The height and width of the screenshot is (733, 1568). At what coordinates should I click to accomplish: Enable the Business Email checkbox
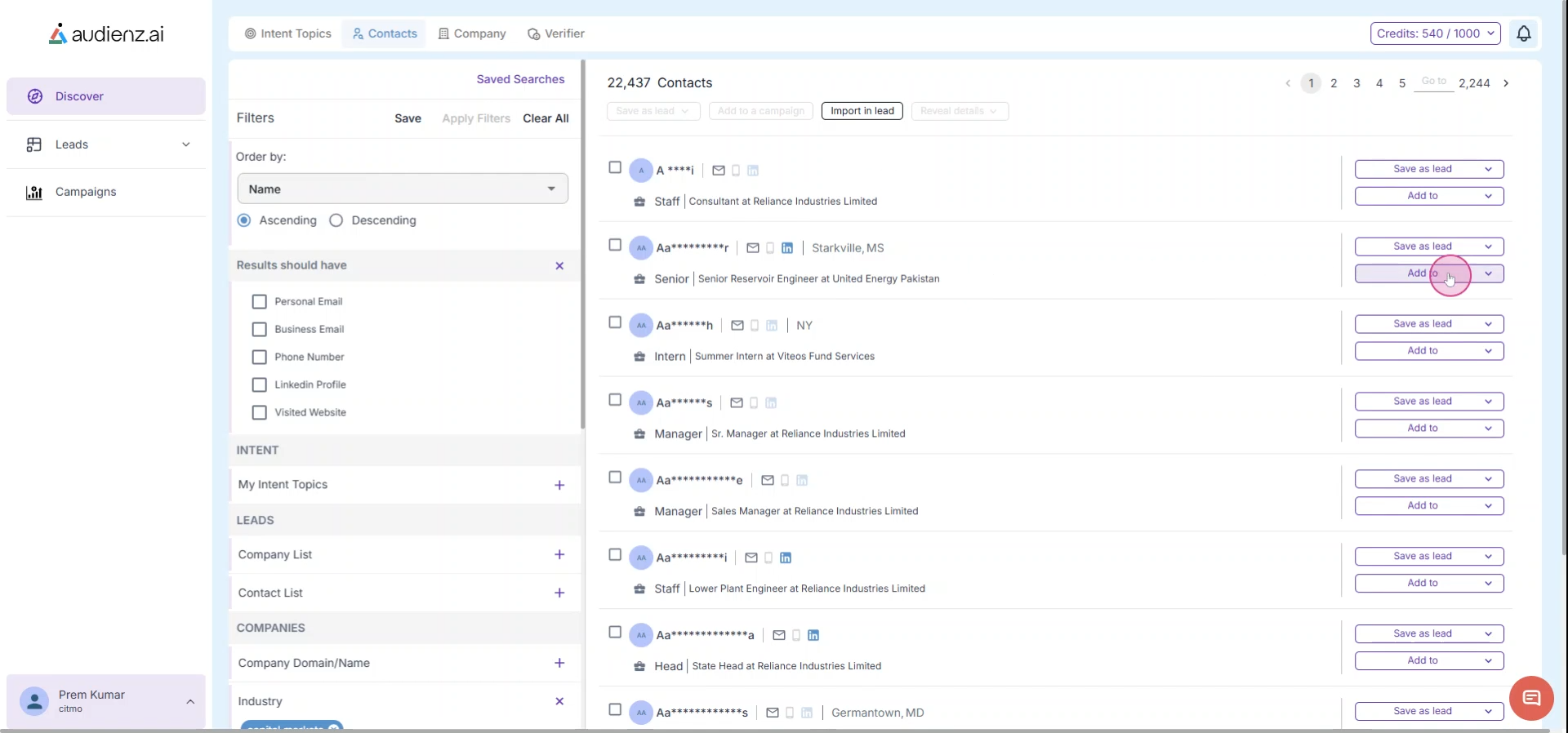coord(260,330)
